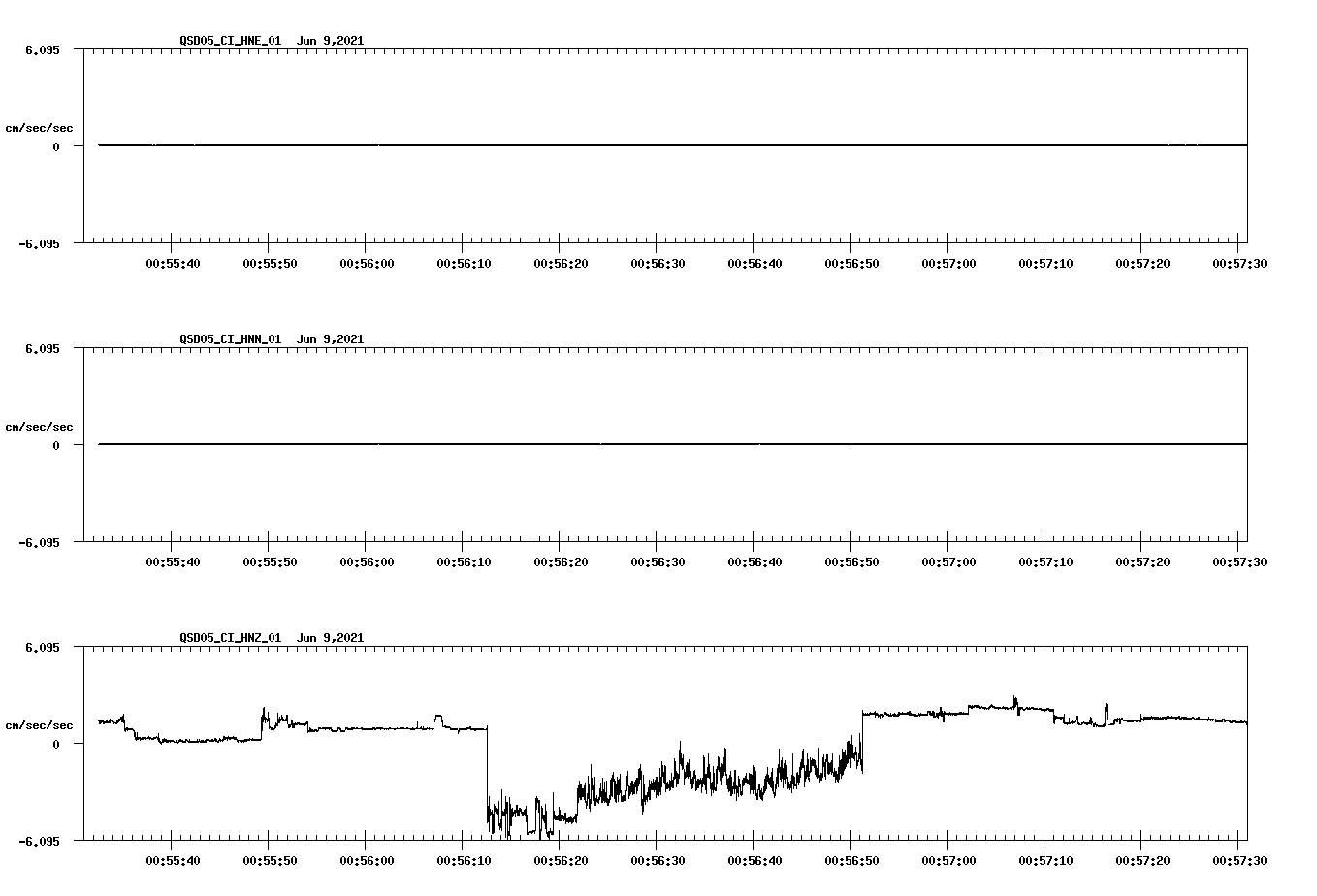Click 00:57:30 time label under HNE plot
The image size is (1317, 896).
[1239, 264]
